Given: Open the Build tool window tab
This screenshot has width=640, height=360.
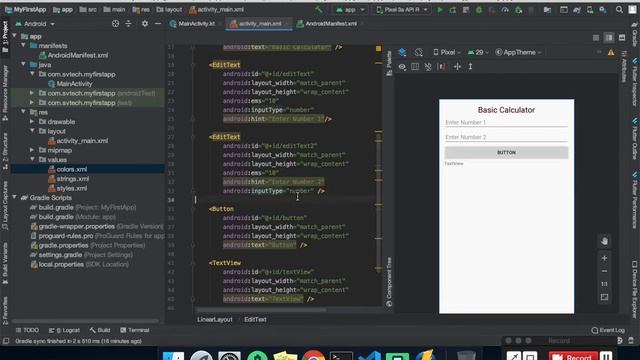Looking at the screenshot, I should 100,330.
